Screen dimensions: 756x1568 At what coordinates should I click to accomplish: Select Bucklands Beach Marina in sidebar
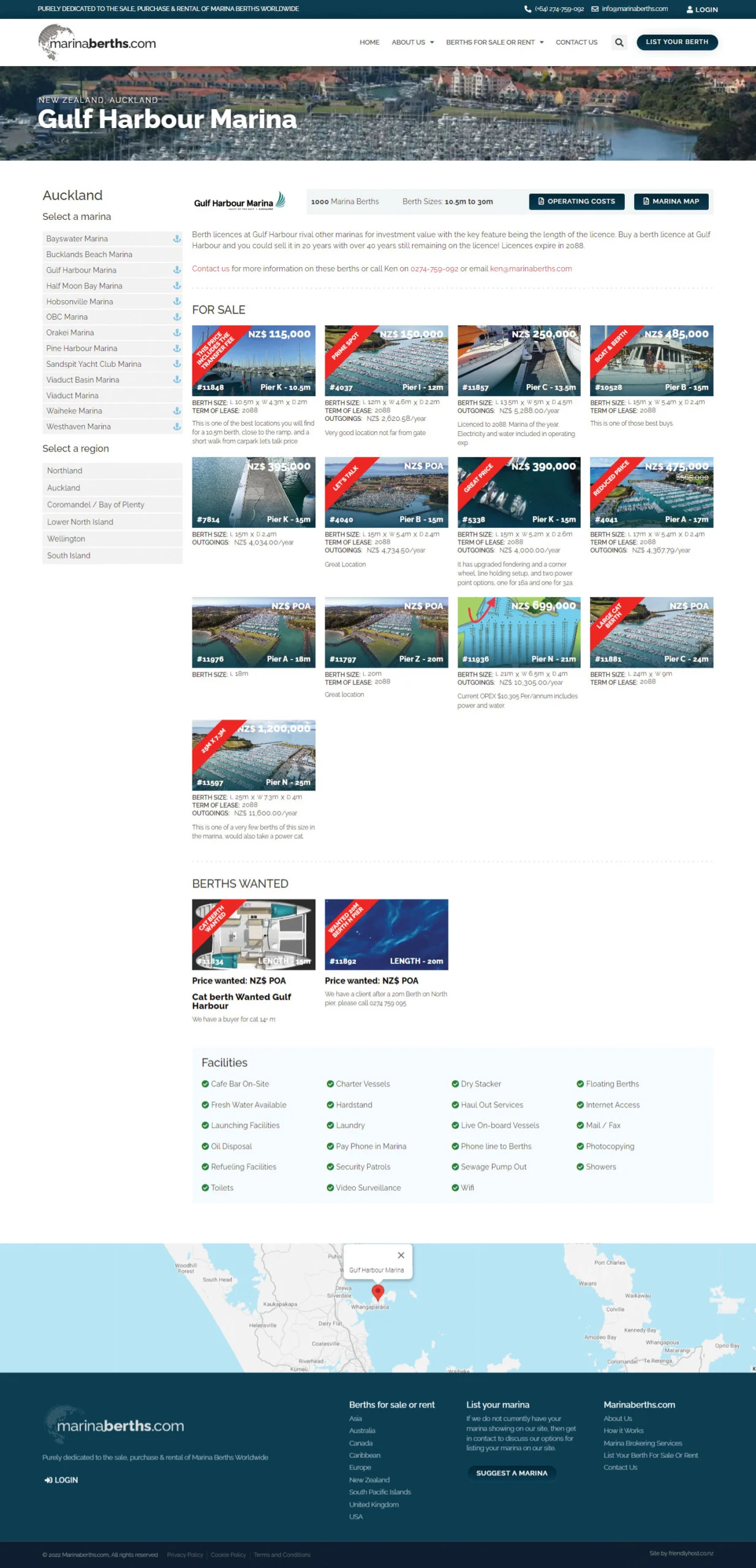pyautogui.click(x=112, y=255)
